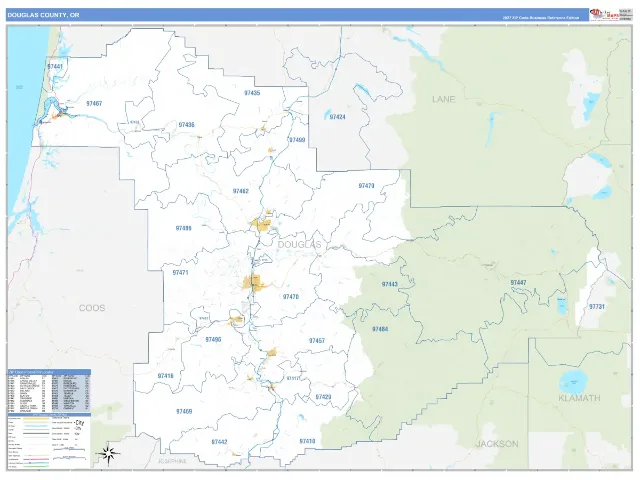
Task: Click the COOS county name
Action: click(x=92, y=308)
